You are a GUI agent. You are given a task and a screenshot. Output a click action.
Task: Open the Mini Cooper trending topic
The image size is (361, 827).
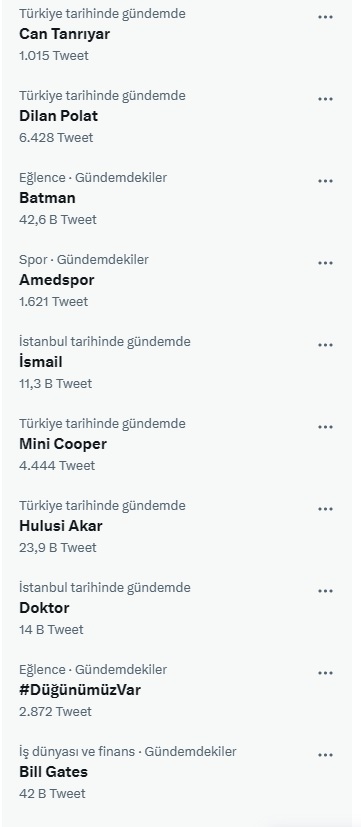point(63,444)
